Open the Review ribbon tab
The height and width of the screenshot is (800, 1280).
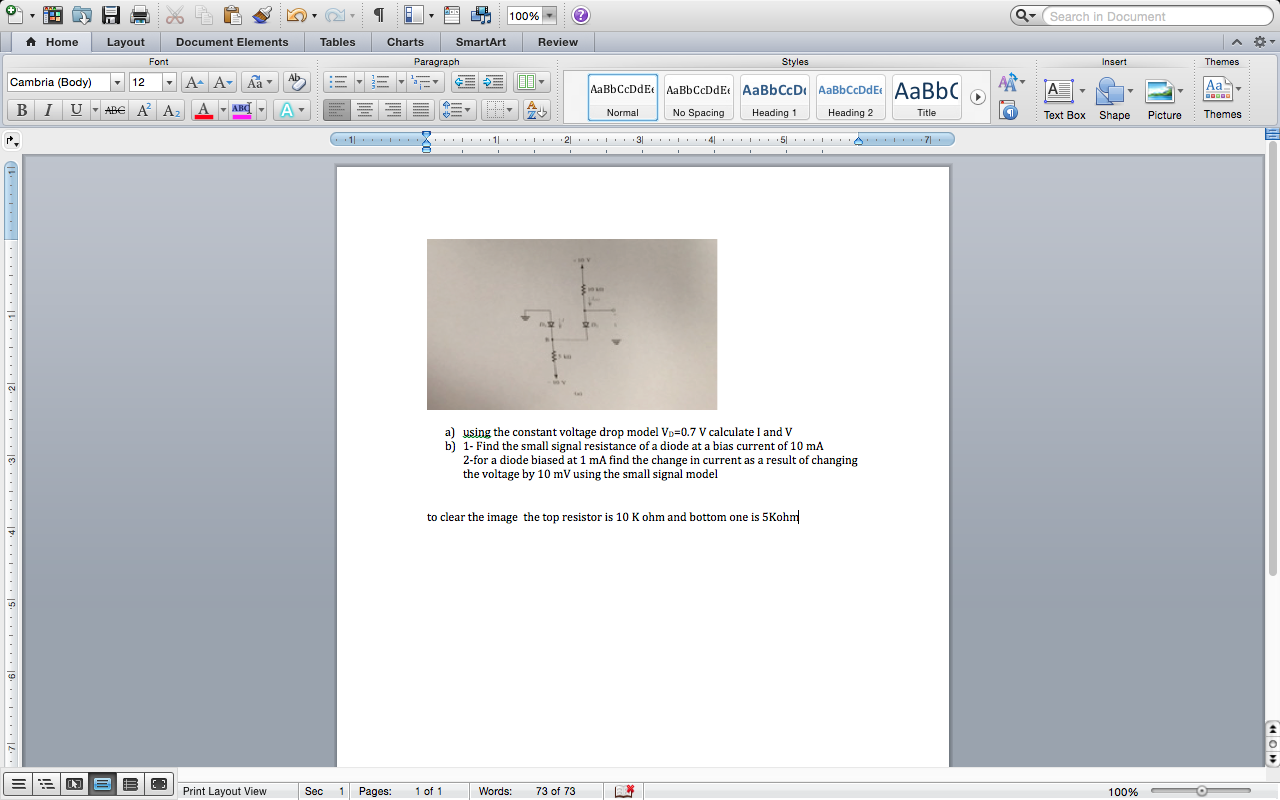pyautogui.click(x=557, y=42)
